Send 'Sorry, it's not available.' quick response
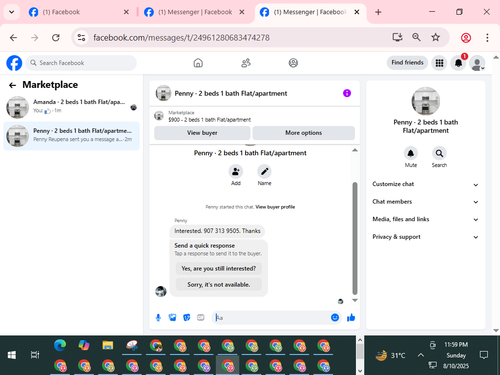Screen dimensions: 500x375 coord(219,285)
